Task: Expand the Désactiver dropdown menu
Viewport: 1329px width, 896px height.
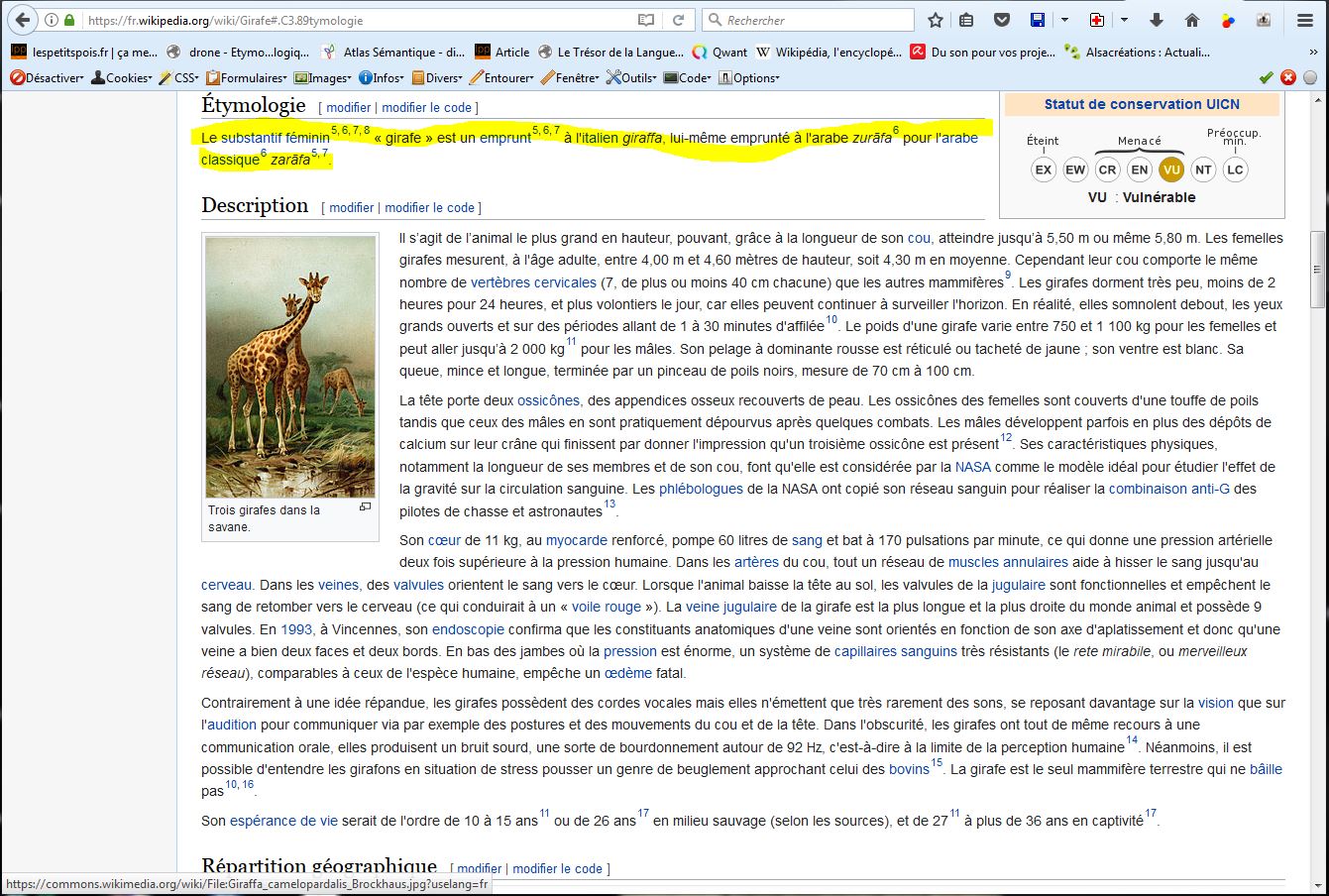Action: tap(47, 77)
